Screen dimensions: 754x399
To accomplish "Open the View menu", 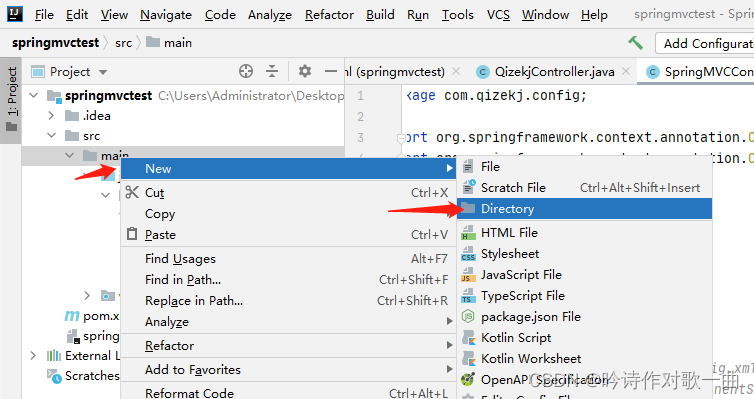I will (x=114, y=15).
